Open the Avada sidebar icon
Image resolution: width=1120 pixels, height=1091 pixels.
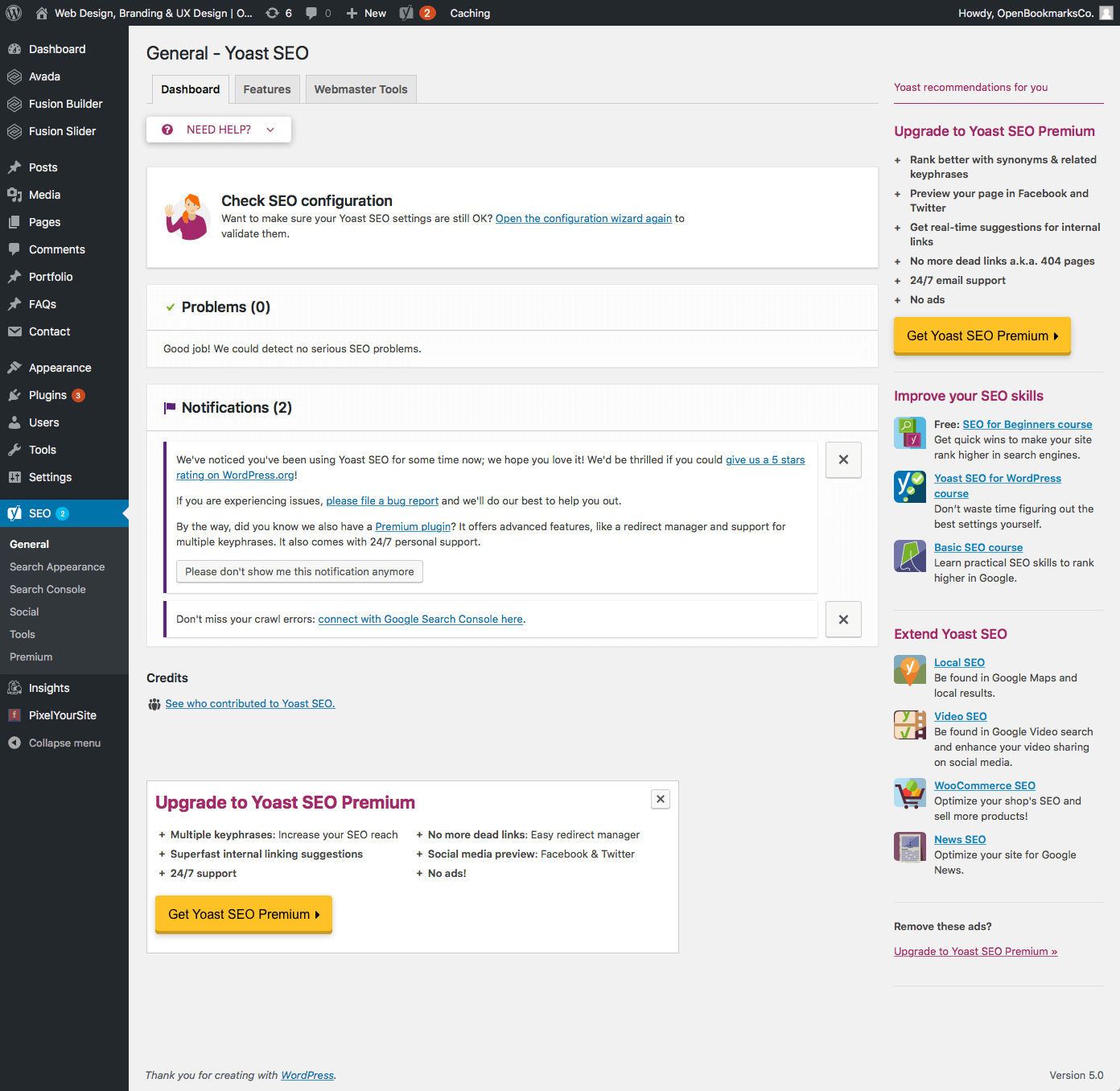pos(14,76)
